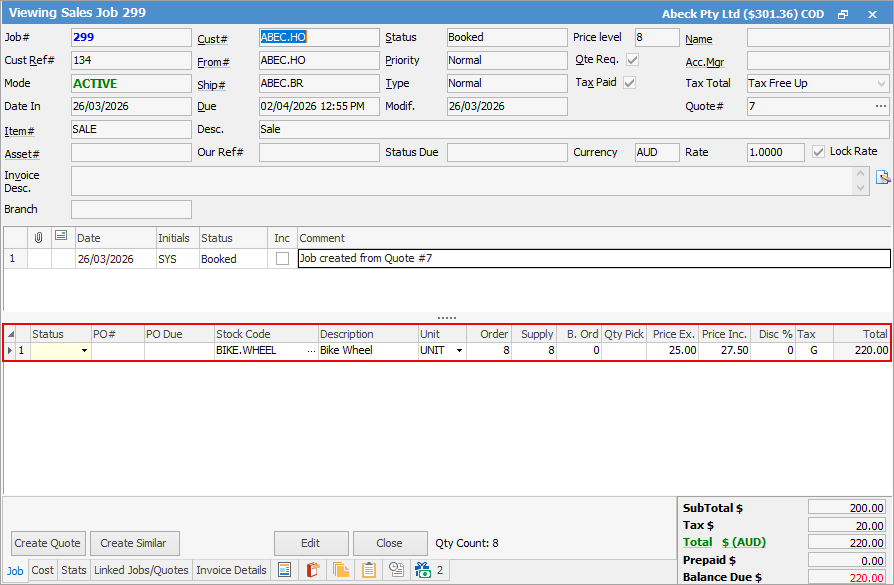Click the orange clipboard paste icon

369,570
